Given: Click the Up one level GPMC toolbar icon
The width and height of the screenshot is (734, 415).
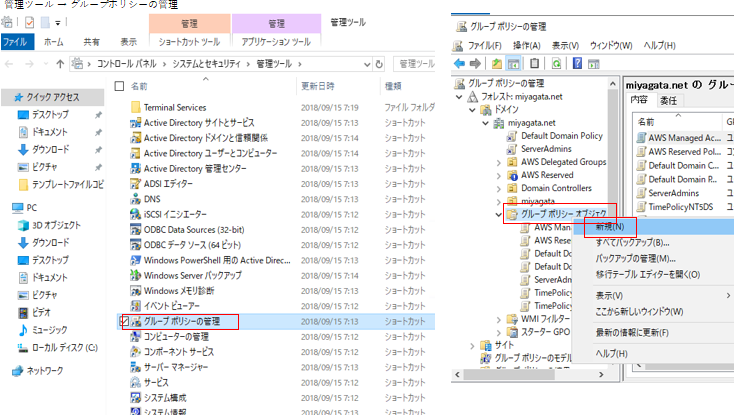Looking at the screenshot, I should [497, 64].
